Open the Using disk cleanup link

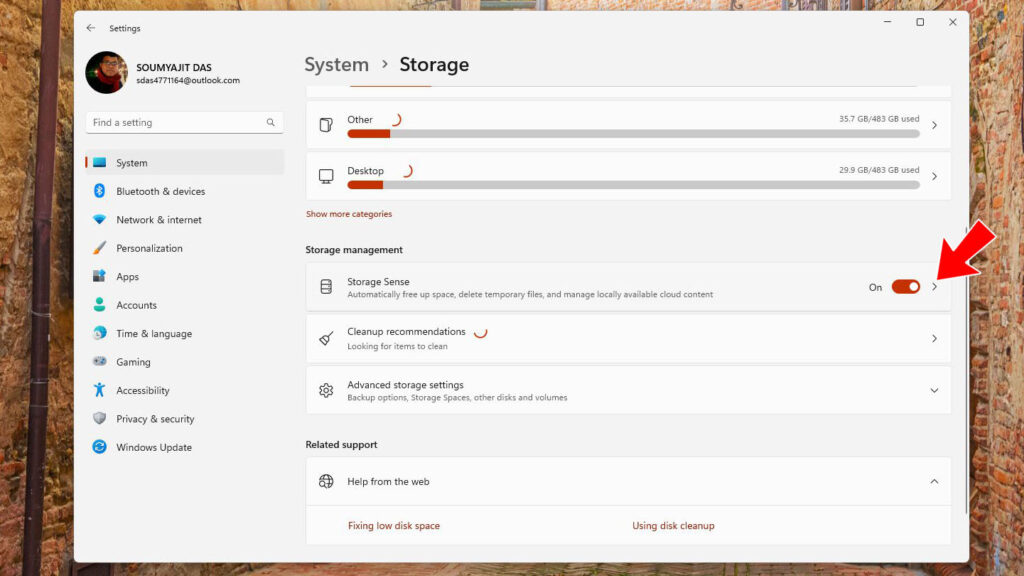(x=673, y=526)
